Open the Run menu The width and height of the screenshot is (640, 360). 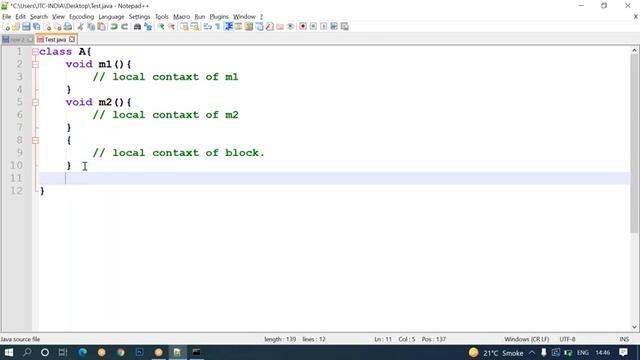[200, 17]
